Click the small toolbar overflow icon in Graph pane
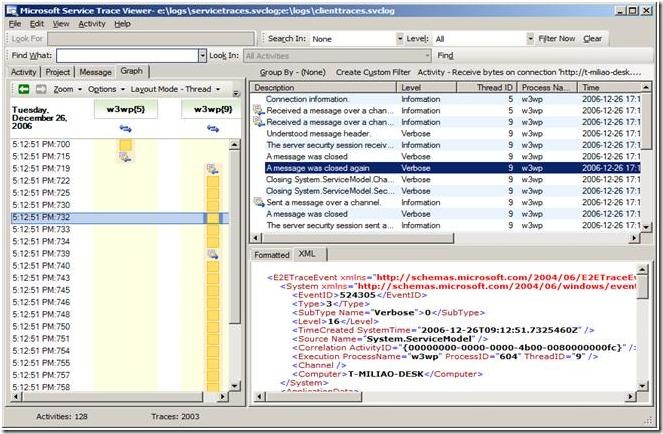This screenshot has width=663, height=434. click(x=236, y=93)
